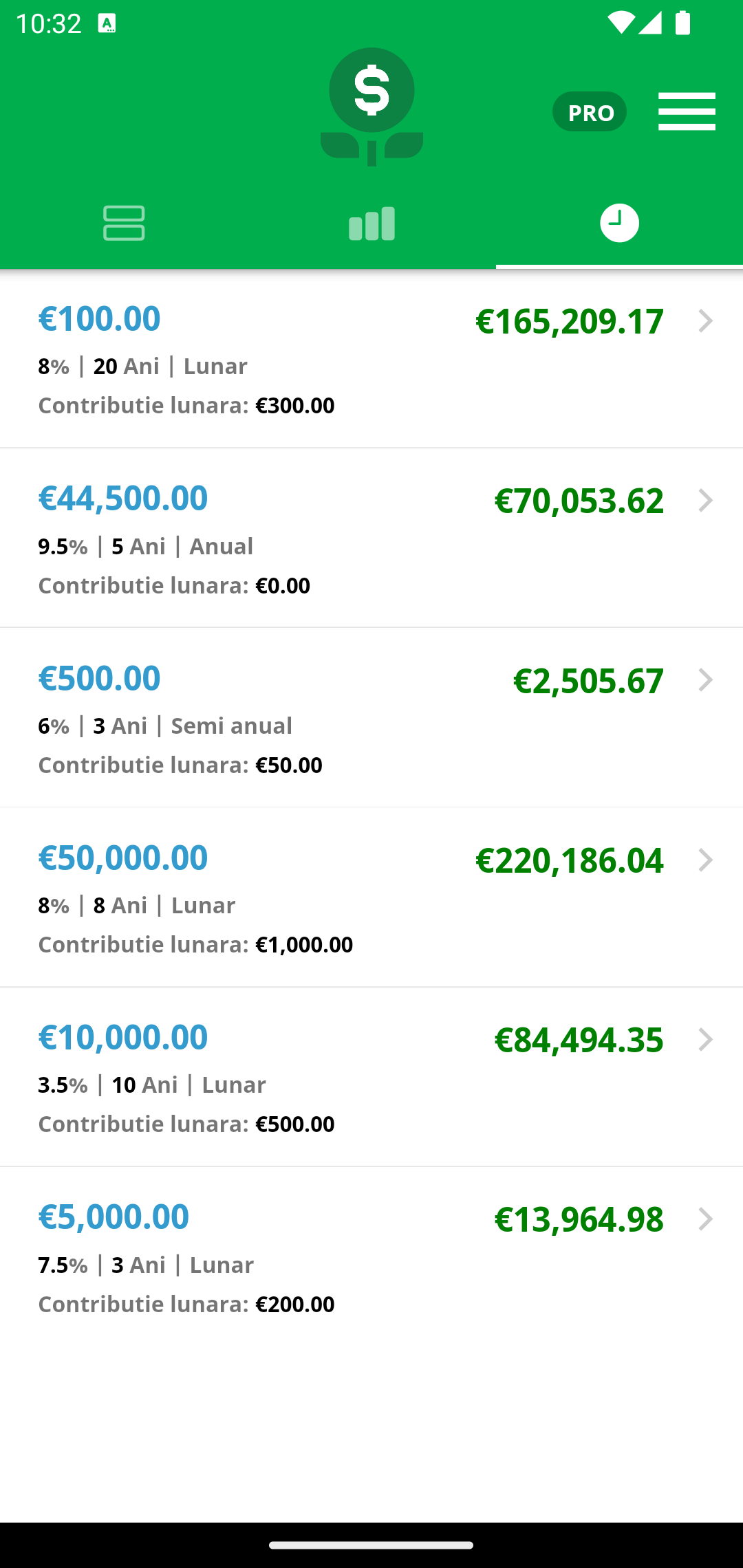
Task: Open the €44,500.00 saved calculation
Action: (371, 538)
